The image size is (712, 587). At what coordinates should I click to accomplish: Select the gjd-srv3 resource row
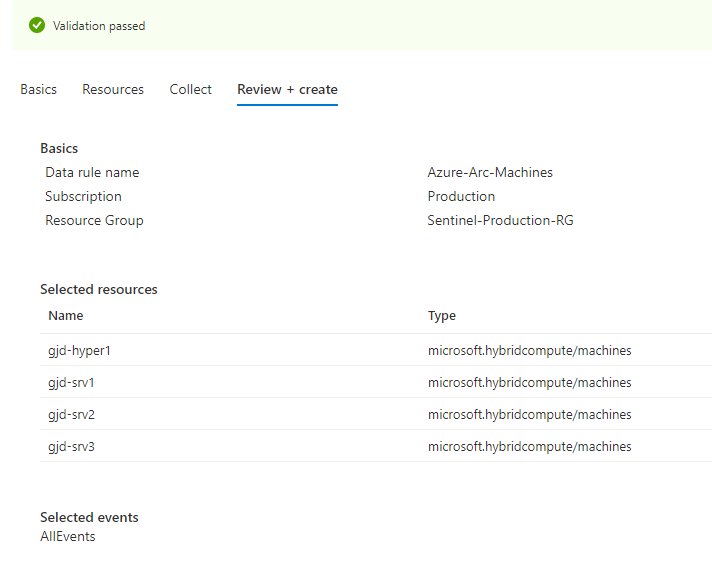(71, 446)
